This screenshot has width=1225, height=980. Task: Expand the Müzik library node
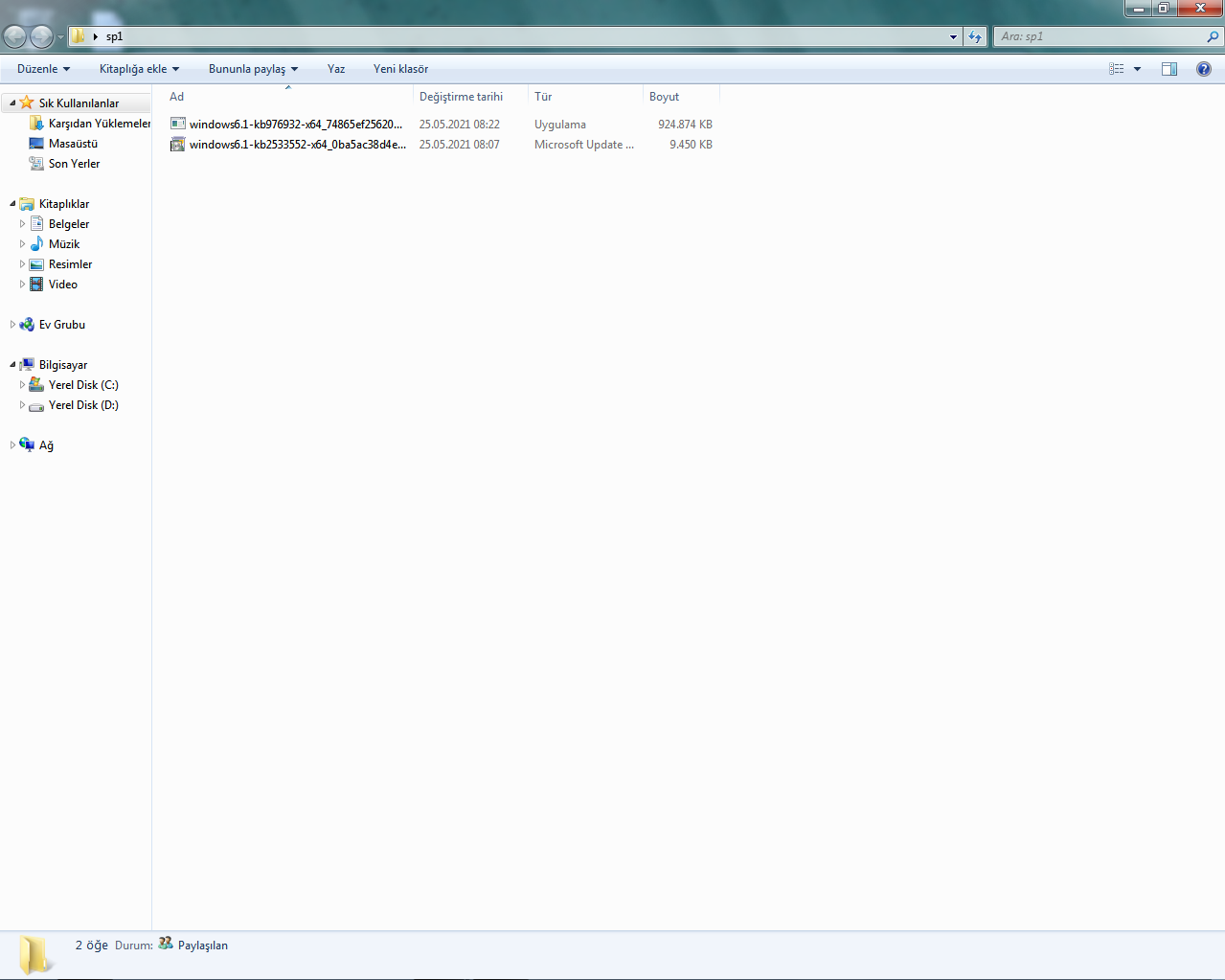coord(22,244)
